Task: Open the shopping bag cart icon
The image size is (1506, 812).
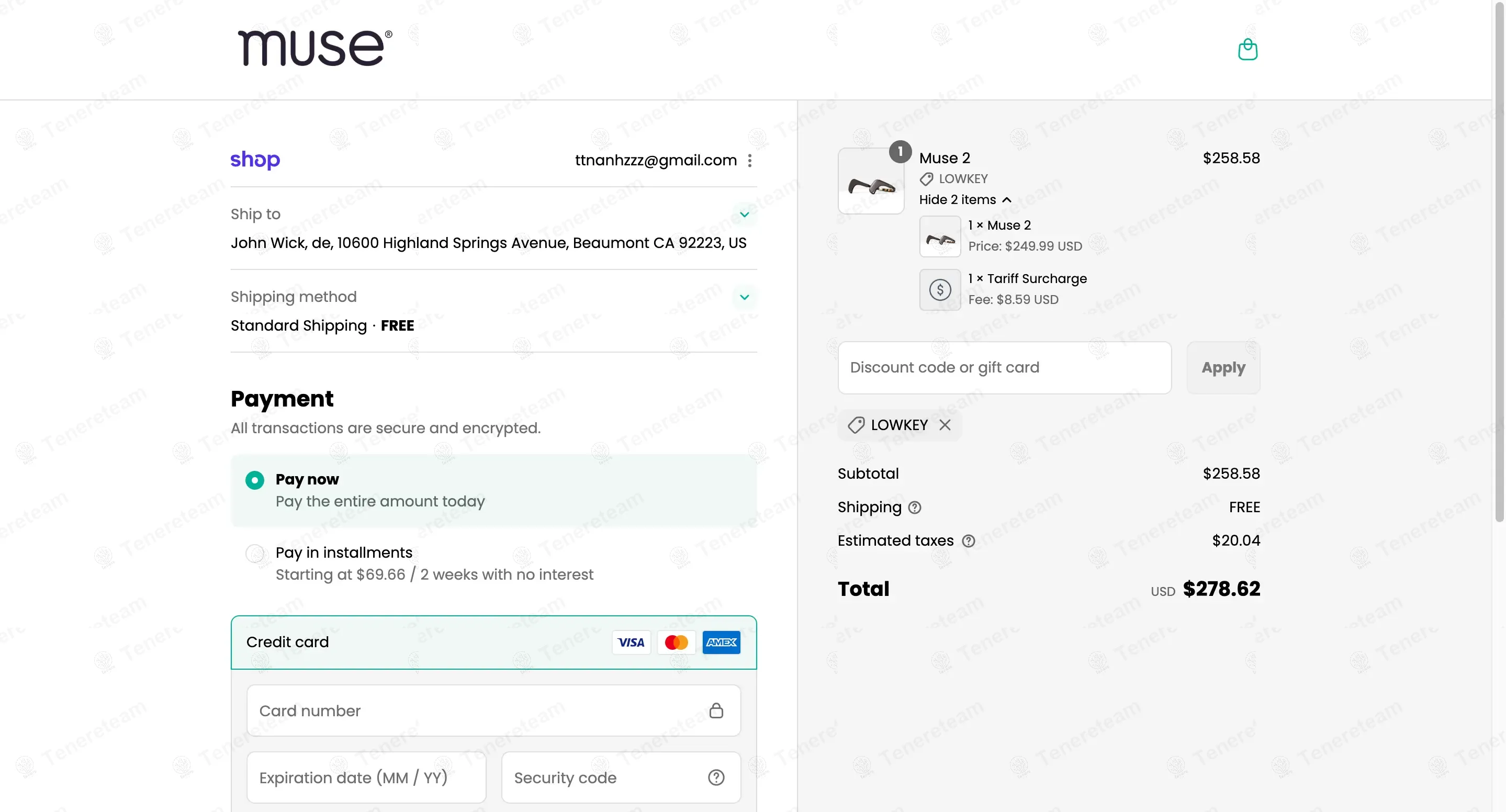Action: point(1247,50)
